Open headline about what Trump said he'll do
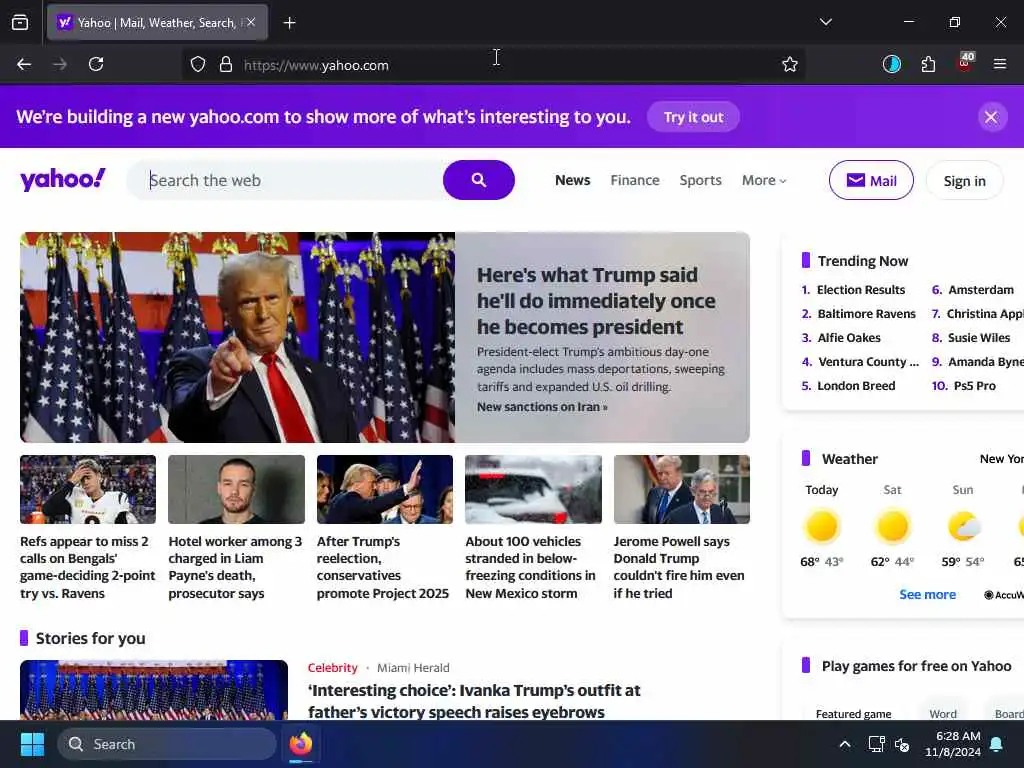This screenshot has height=768, width=1024. [596, 300]
